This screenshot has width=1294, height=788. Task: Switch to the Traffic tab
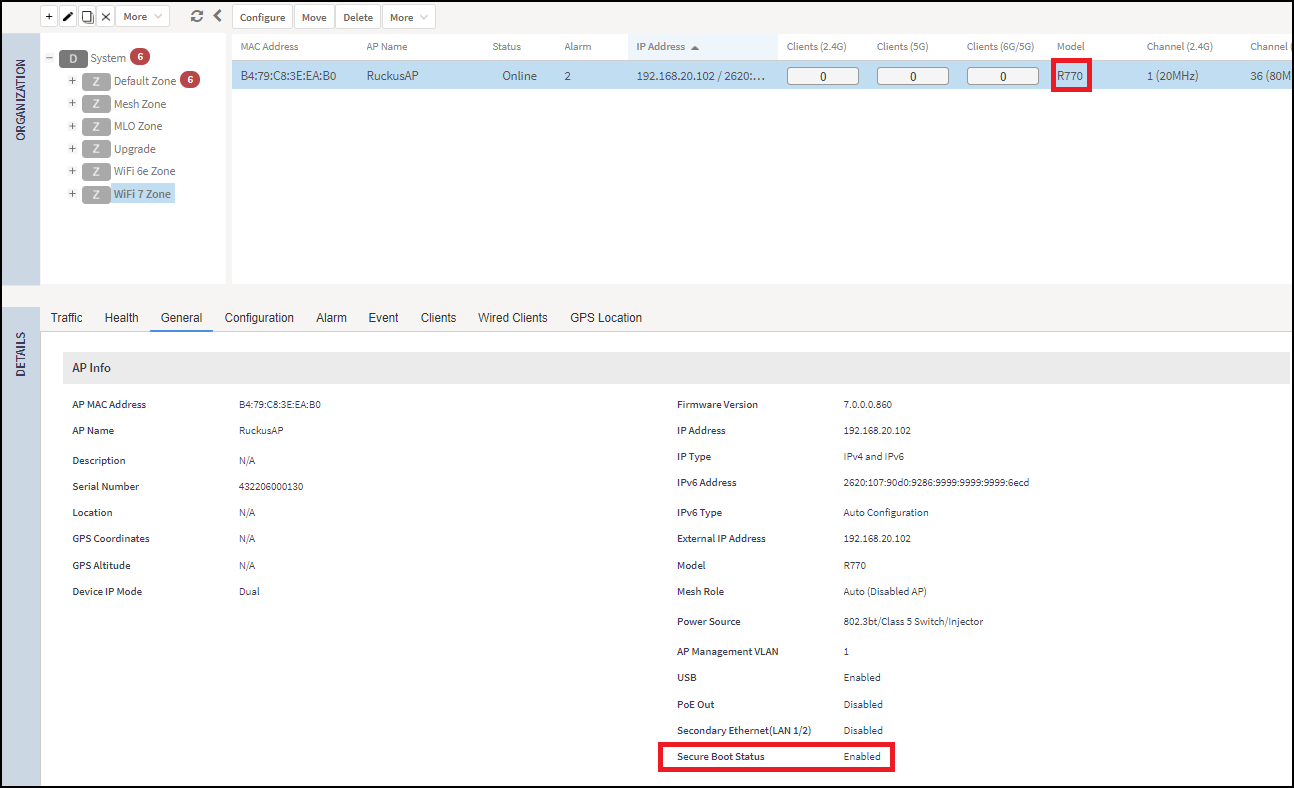point(67,318)
